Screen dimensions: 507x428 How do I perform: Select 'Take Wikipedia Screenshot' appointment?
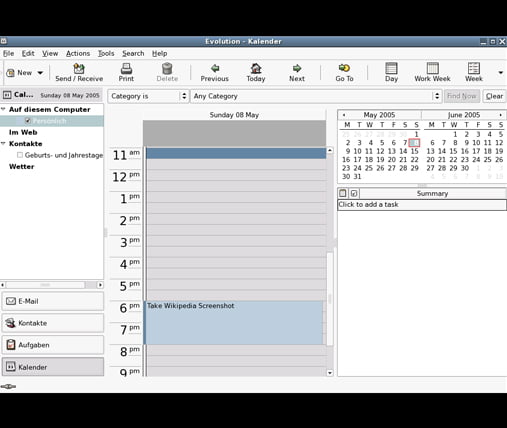pyautogui.click(x=234, y=323)
